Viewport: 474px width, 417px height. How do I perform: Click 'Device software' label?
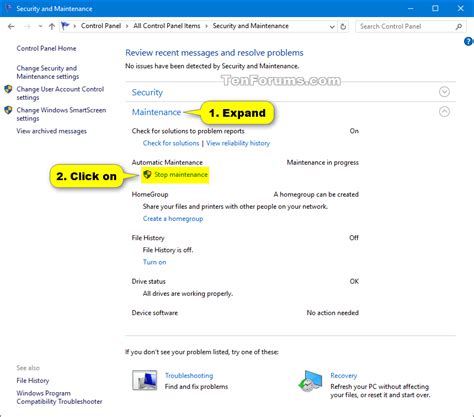click(155, 313)
